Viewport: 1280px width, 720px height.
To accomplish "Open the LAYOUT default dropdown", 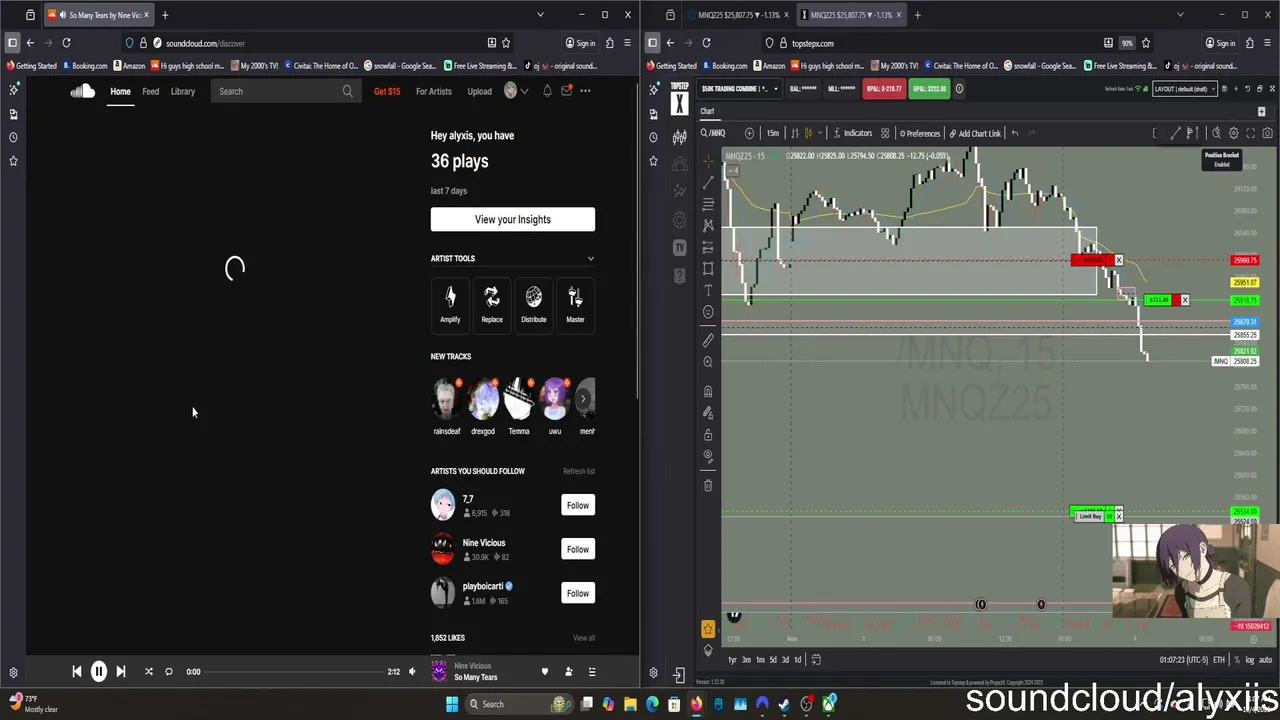I will (x=1185, y=89).
